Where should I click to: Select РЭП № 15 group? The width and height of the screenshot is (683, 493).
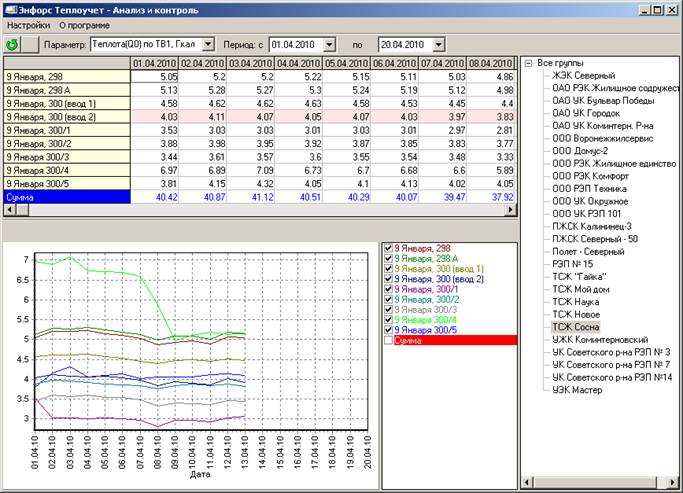pos(572,264)
